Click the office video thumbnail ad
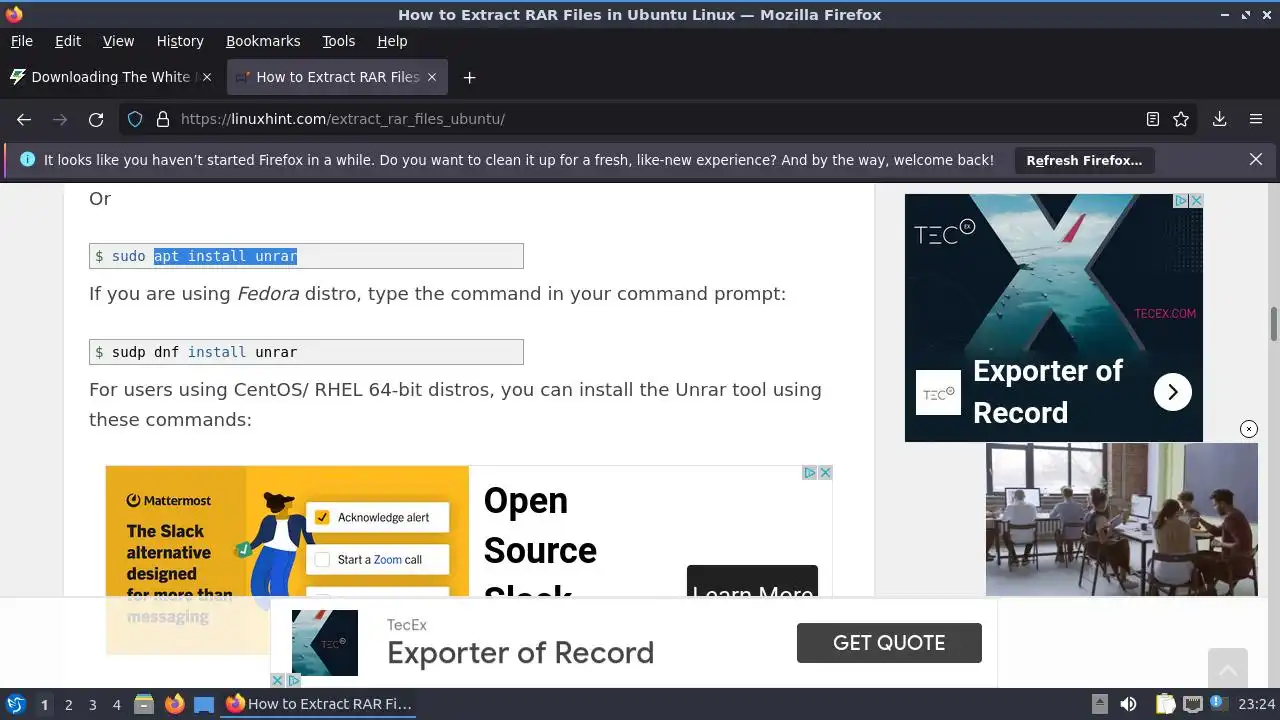The height and width of the screenshot is (720, 1280). 1122,520
